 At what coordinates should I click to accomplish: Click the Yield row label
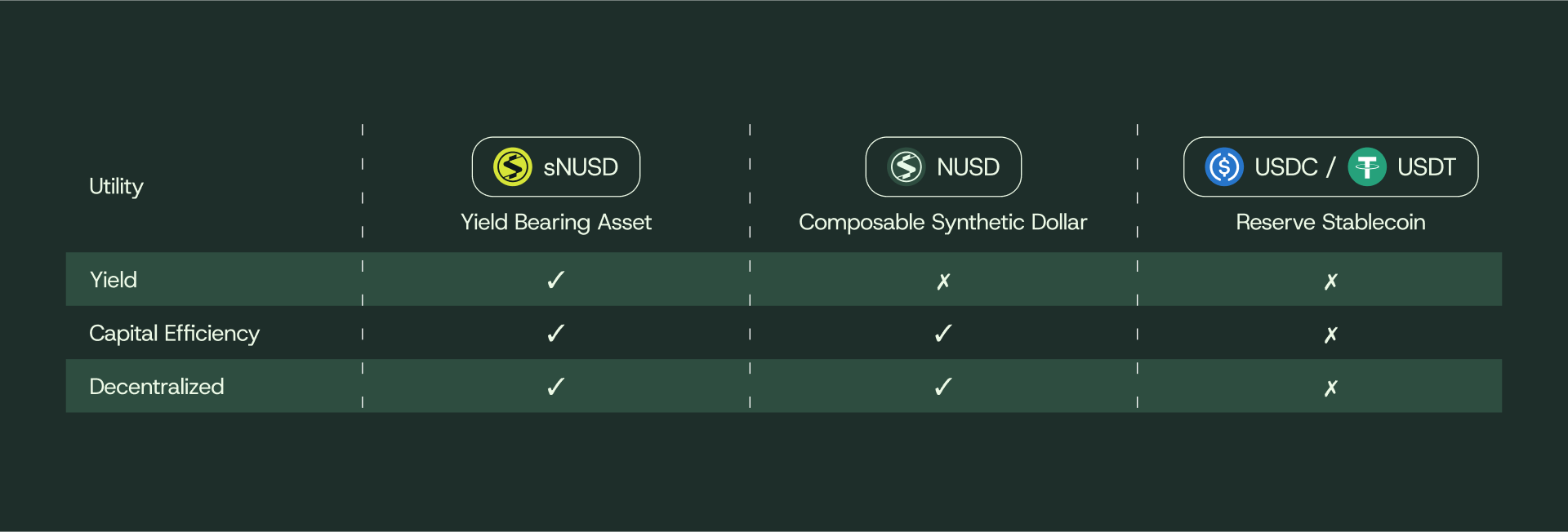(x=114, y=280)
